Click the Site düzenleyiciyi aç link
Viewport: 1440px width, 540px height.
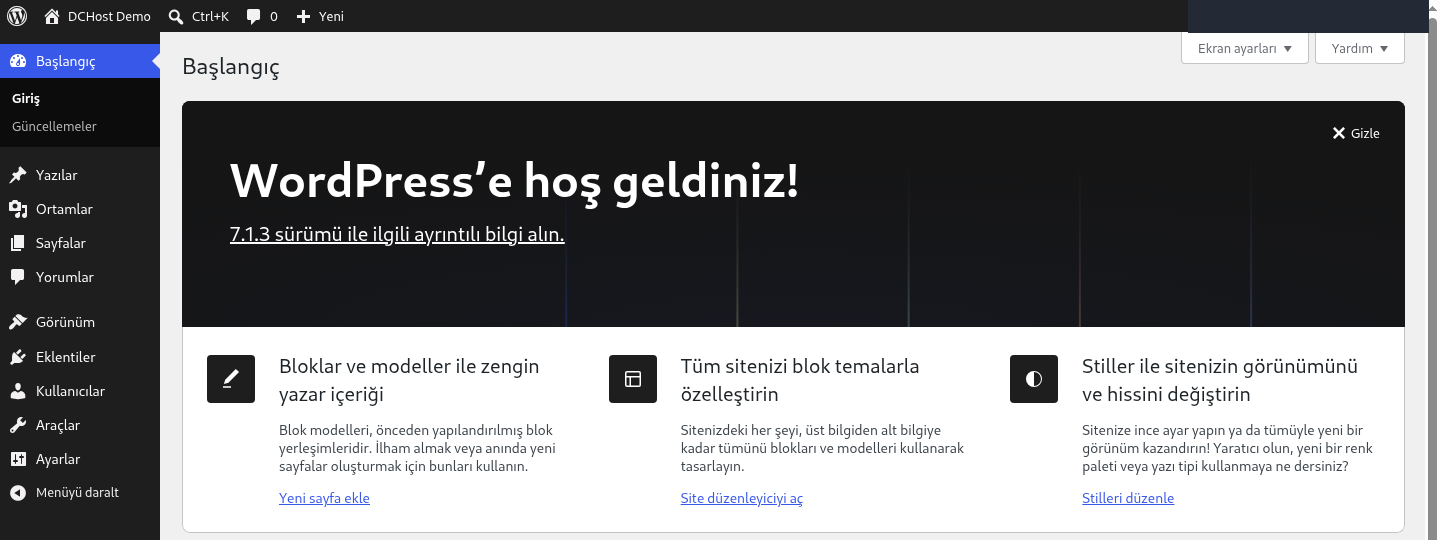[741, 498]
